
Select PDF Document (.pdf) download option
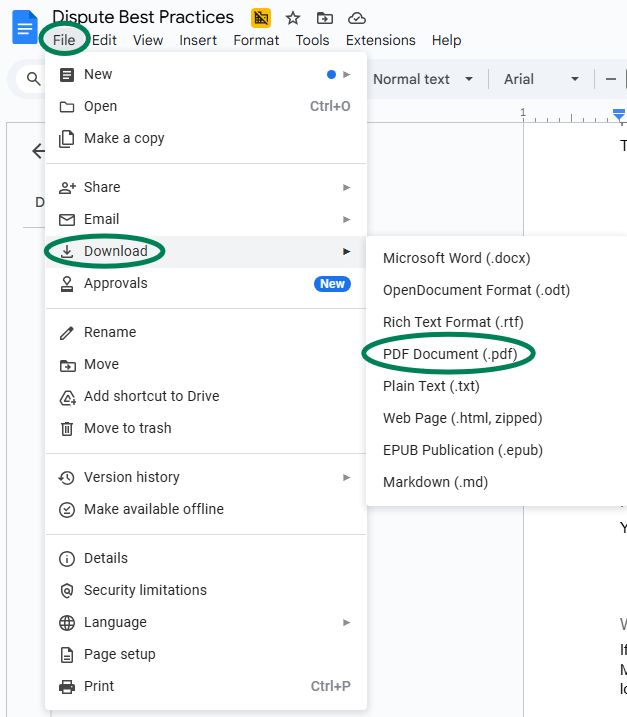(x=450, y=354)
